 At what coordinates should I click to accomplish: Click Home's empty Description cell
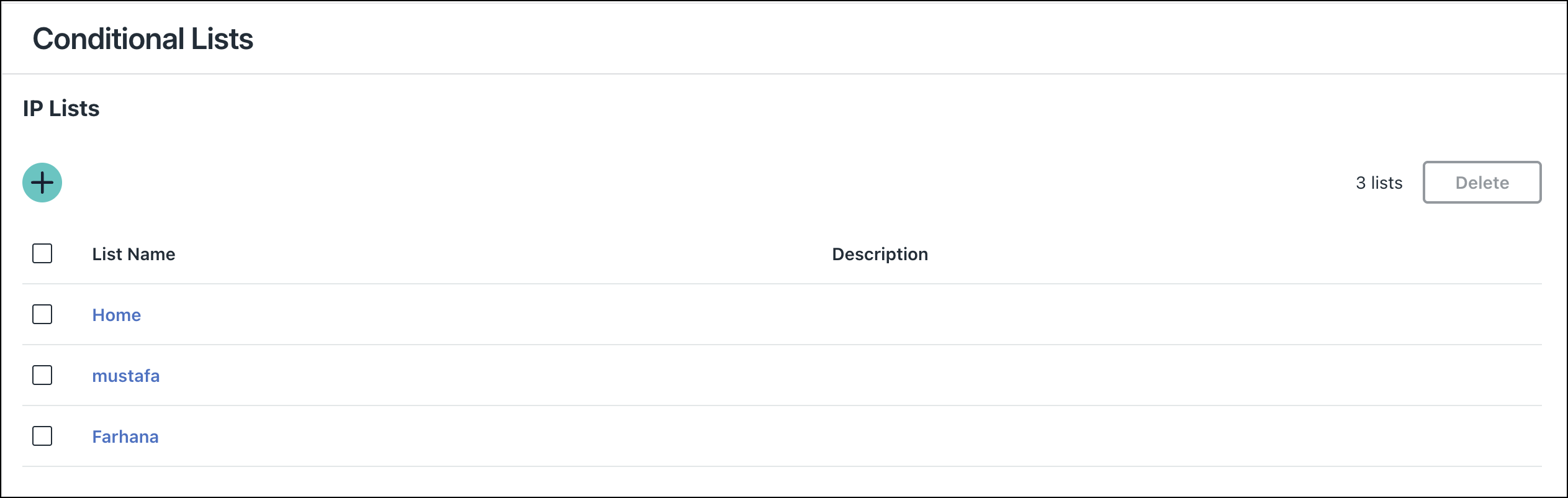[x=881, y=315]
